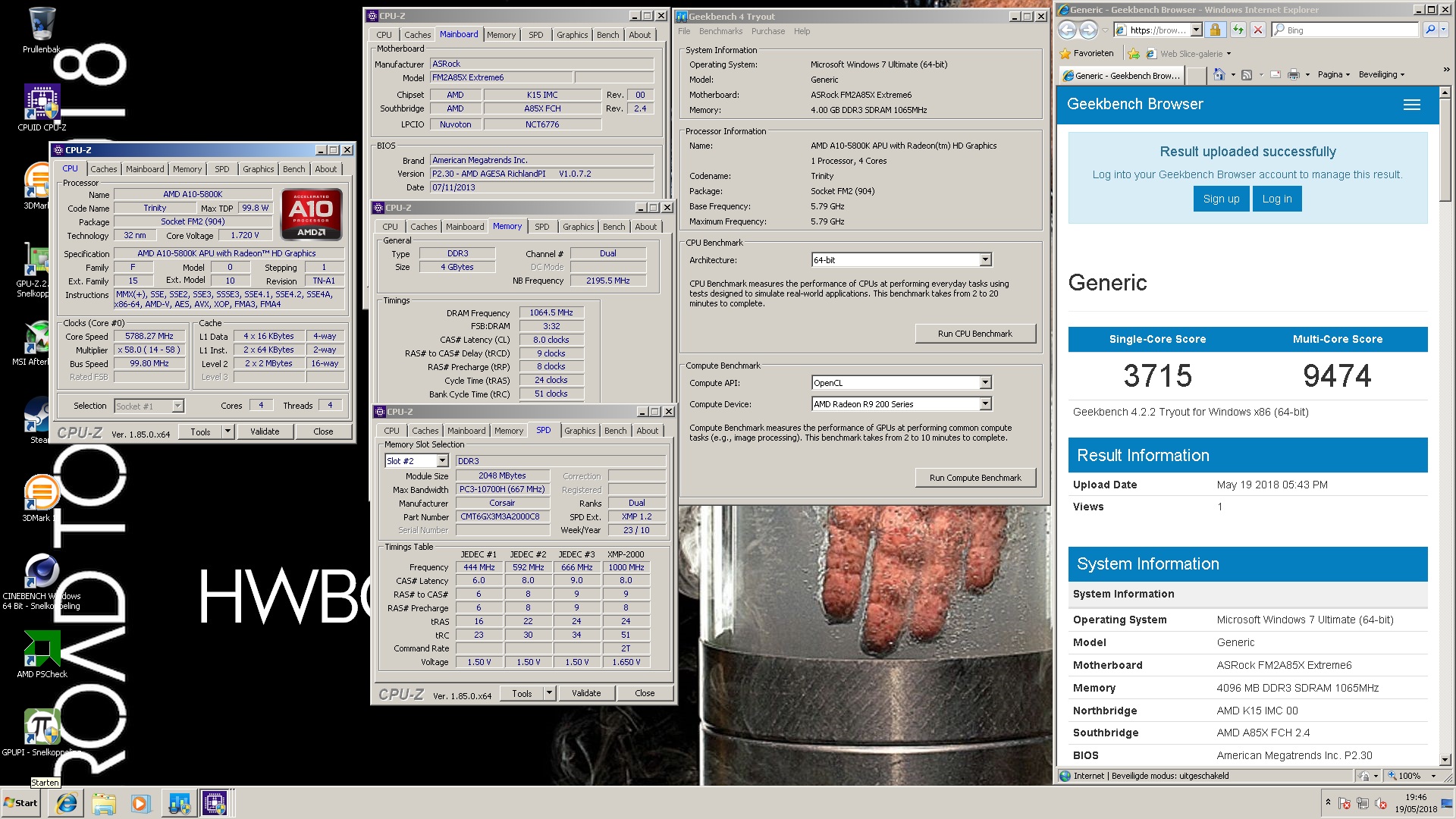Screen dimensions: 1456x819
Task: Click the IE address bar URL field
Action: tap(1159, 30)
